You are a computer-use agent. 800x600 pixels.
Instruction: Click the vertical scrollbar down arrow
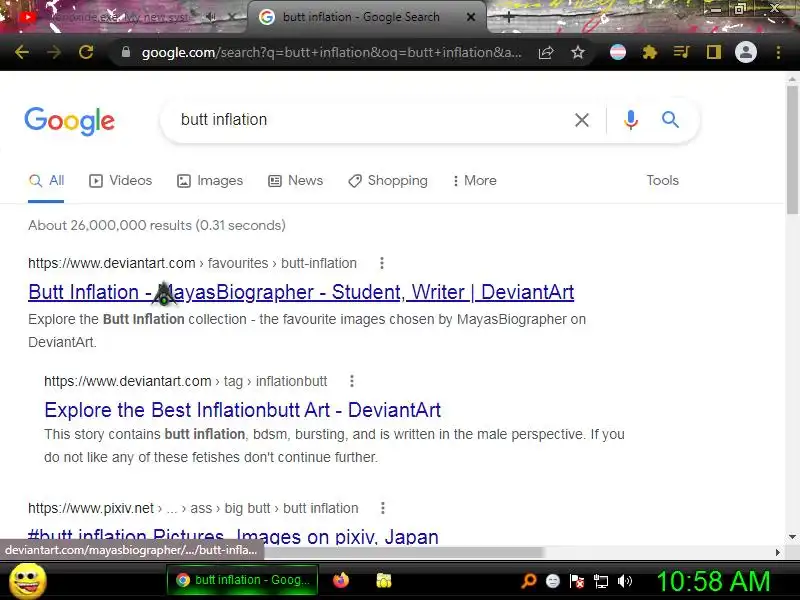click(792, 537)
